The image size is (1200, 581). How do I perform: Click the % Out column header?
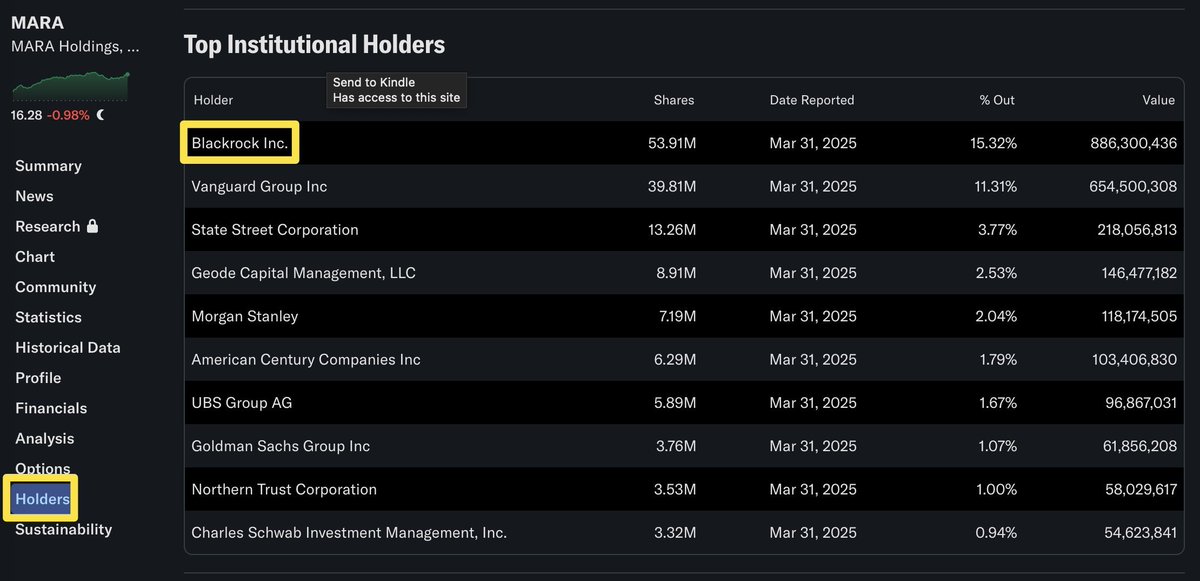(997, 100)
